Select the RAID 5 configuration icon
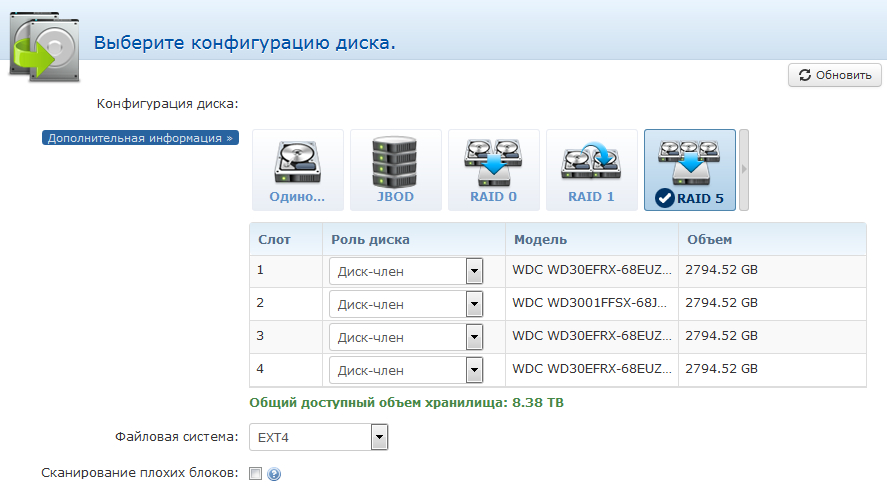The width and height of the screenshot is (887, 502). [x=689, y=170]
